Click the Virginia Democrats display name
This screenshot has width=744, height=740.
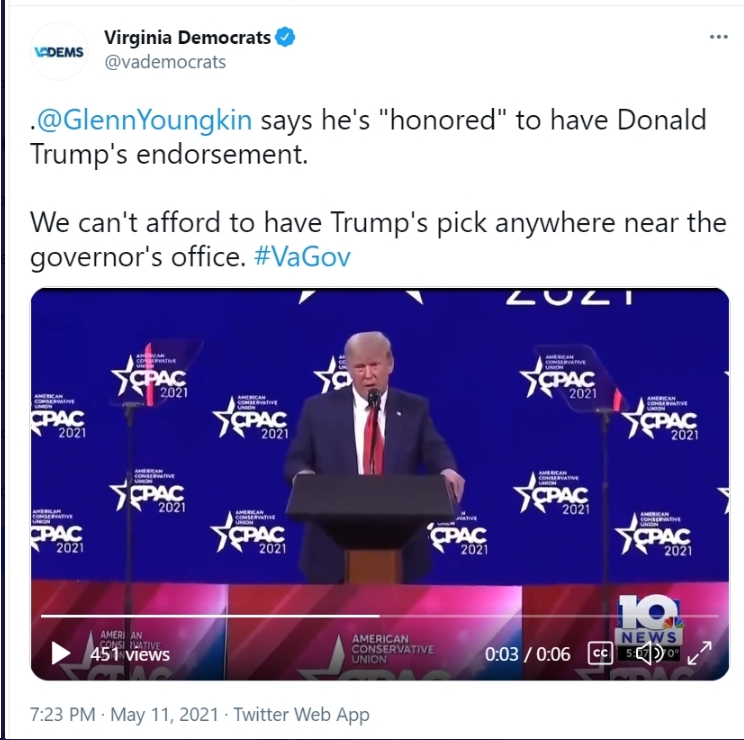(187, 37)
